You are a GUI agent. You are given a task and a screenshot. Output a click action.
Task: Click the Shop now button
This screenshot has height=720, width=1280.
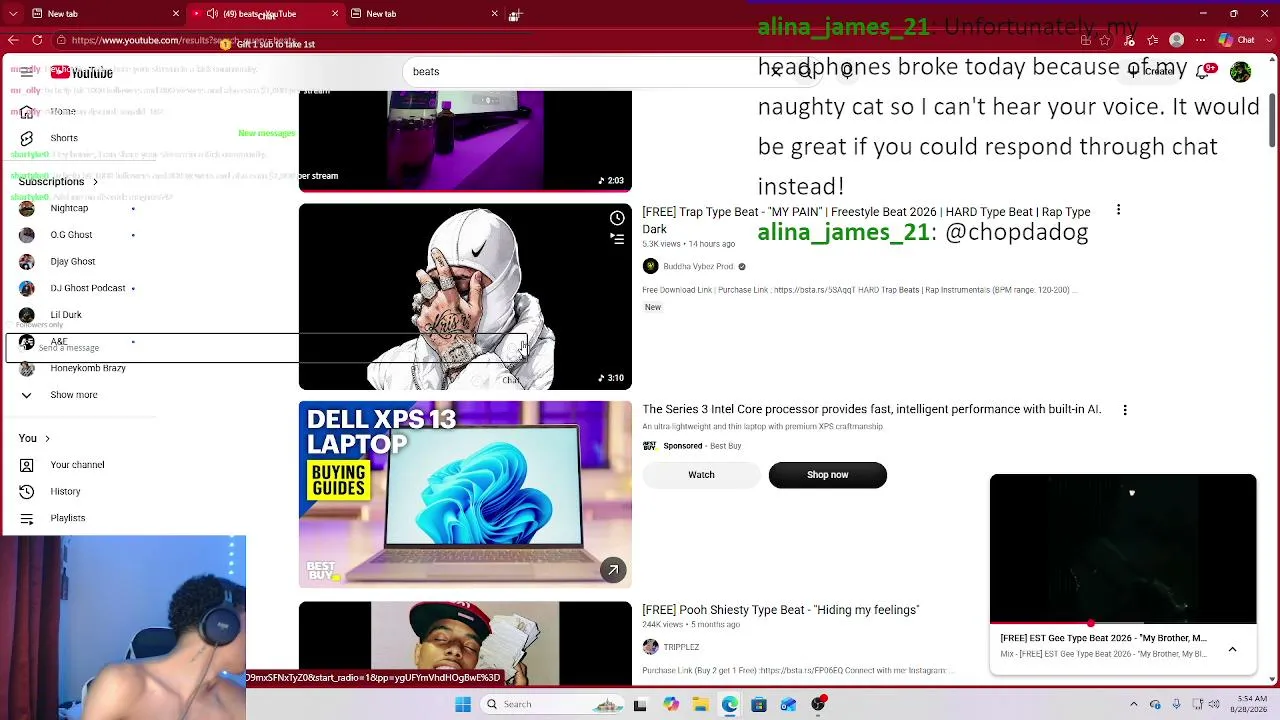pos(828,475)
